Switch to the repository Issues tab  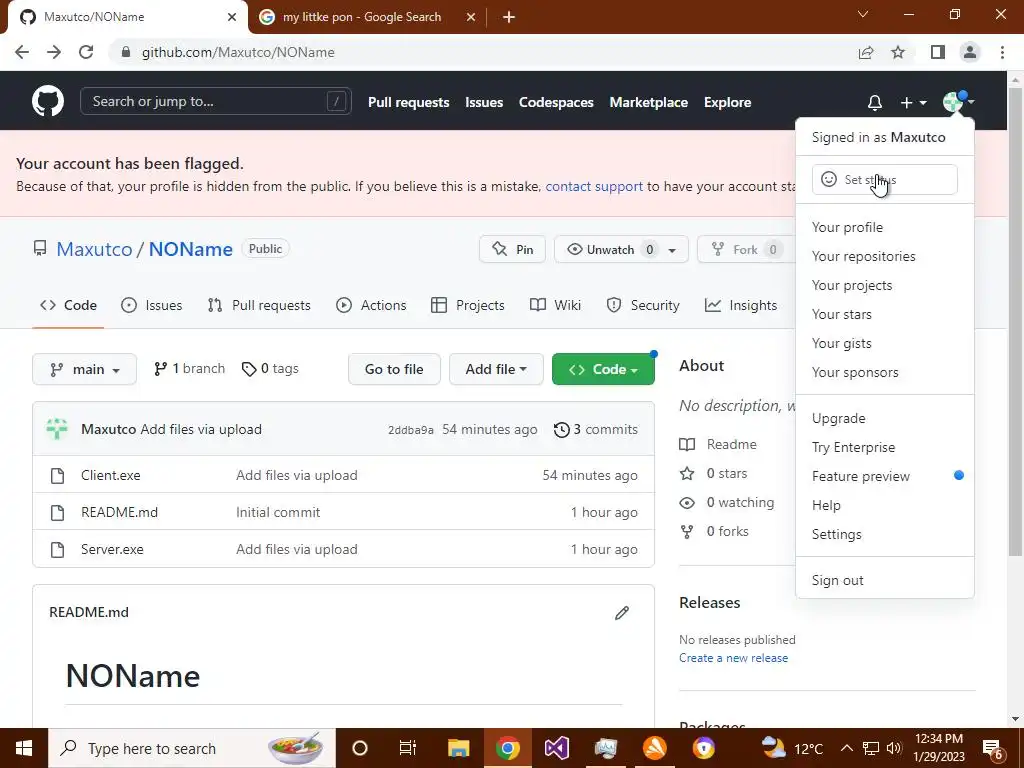pyautogui.click(x=152, y=306)
